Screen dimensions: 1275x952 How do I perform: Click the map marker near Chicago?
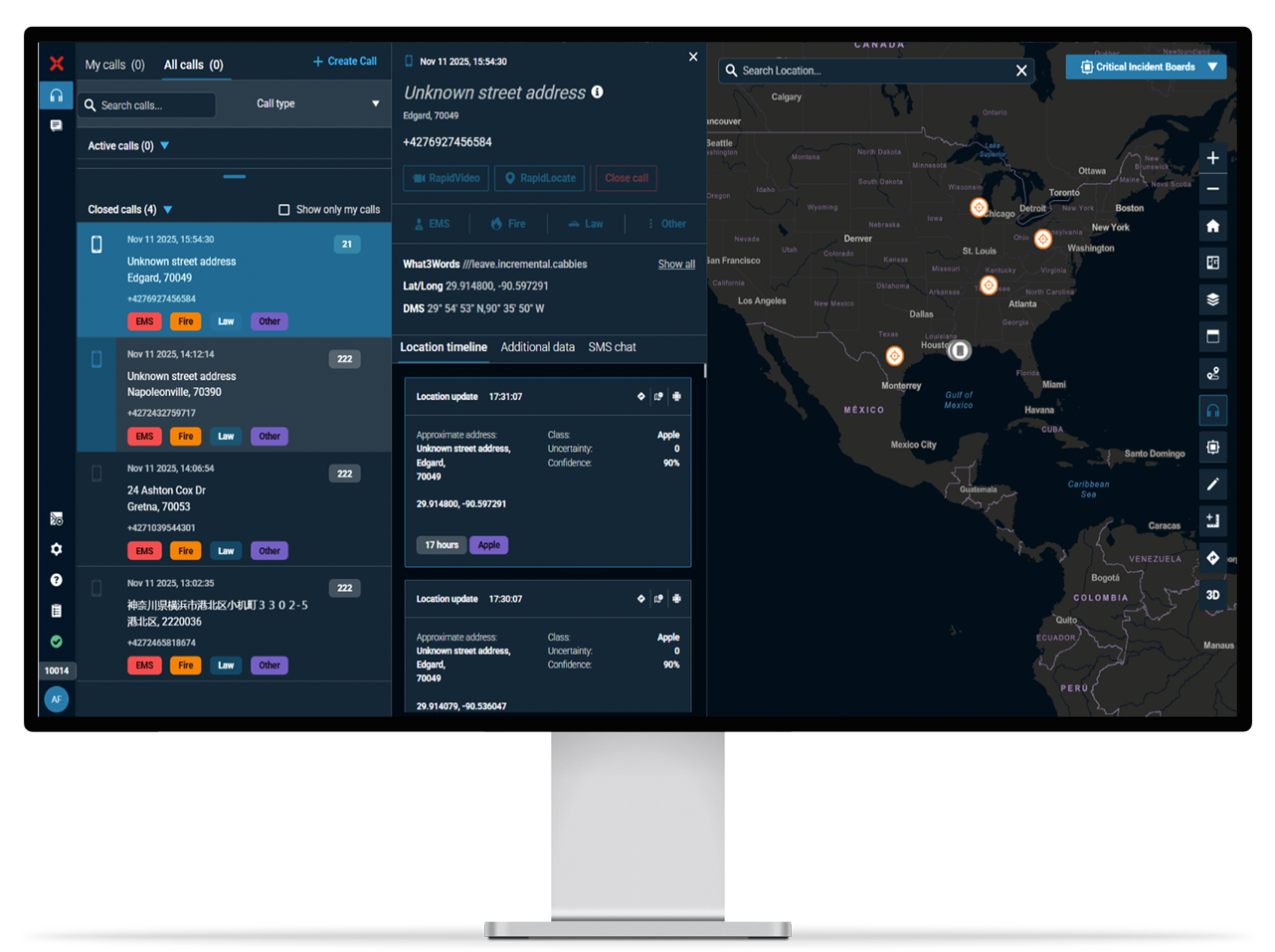pyautogui.click(x=979, y=207)
